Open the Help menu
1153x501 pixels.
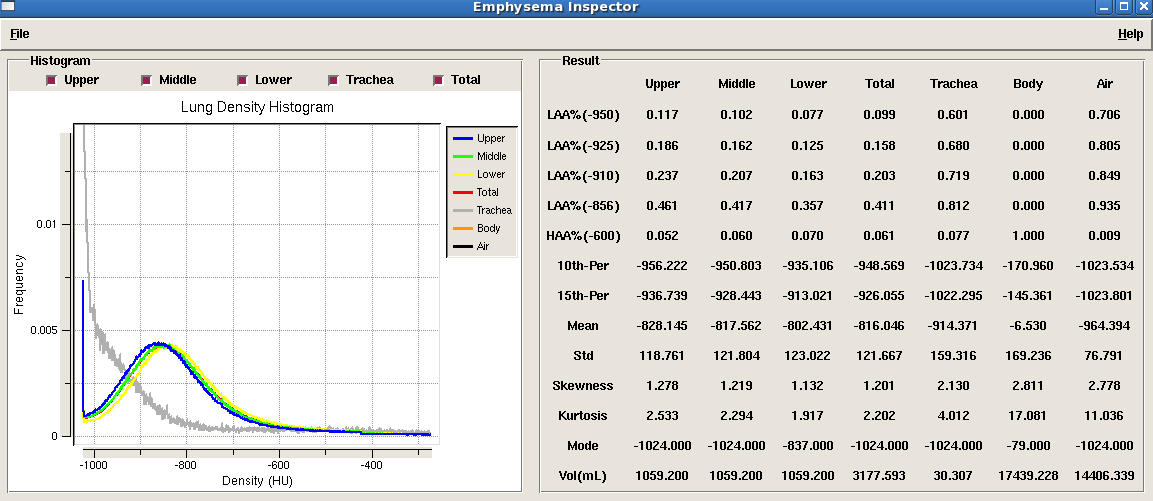(1130, 34)
